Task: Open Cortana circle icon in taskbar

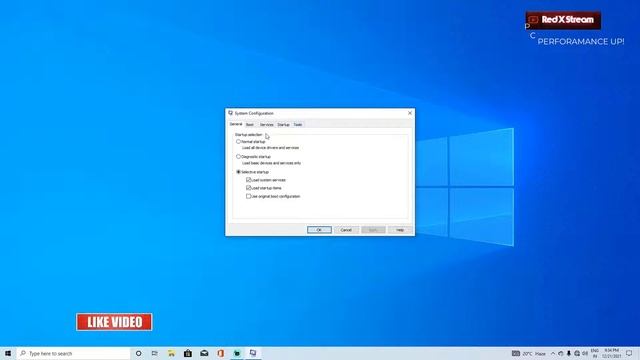Action: pos(138,353)
